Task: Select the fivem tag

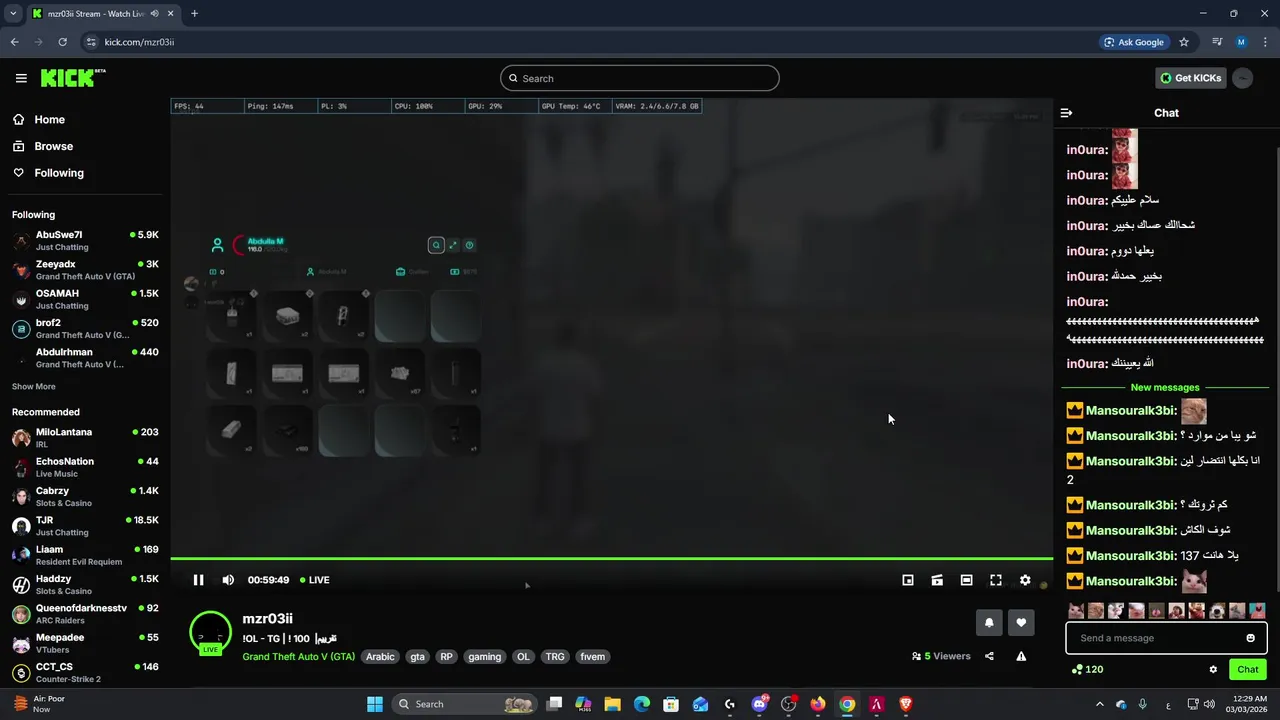Action: coord(592,657)
